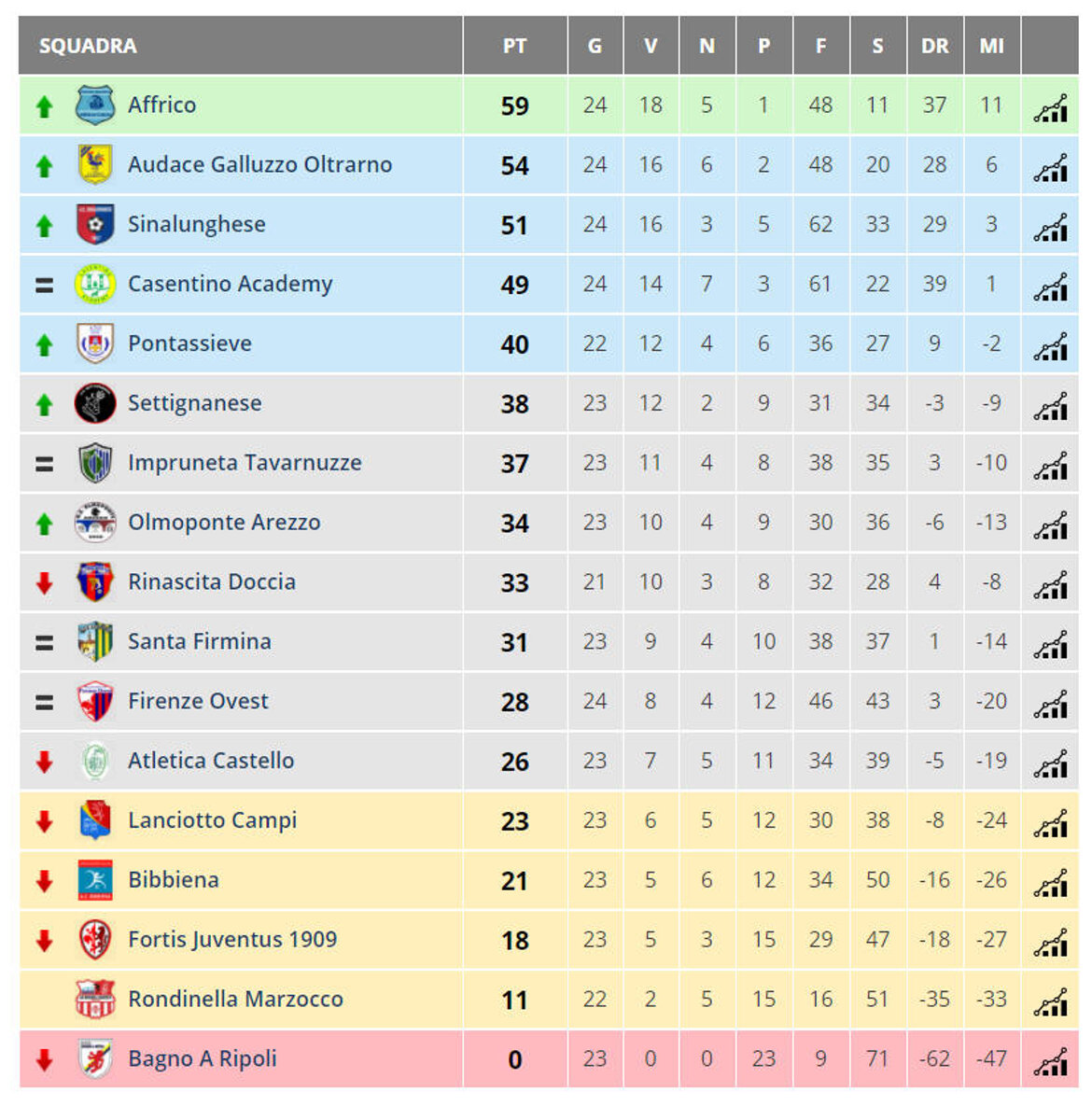Open the trend chart icon for Pontassieve
Viewport: 1092px width, 1106px height.
(1050, 346)
